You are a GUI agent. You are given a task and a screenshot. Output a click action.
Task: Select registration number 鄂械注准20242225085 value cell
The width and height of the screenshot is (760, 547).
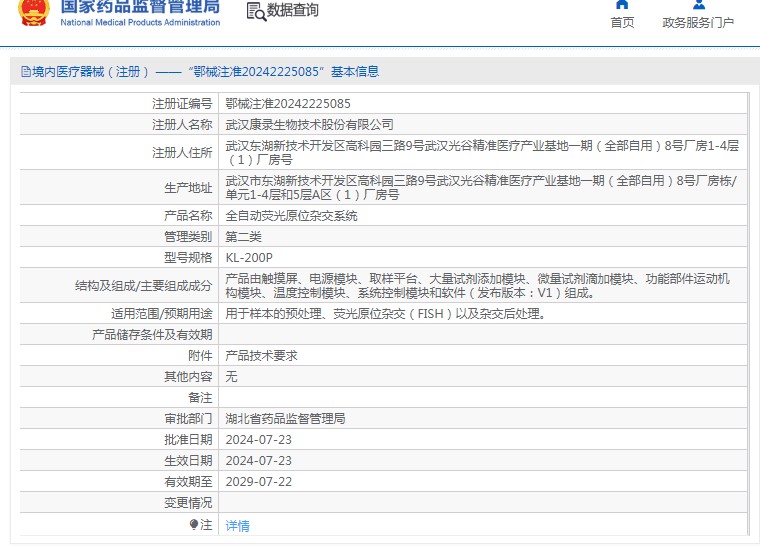[482, 104]
